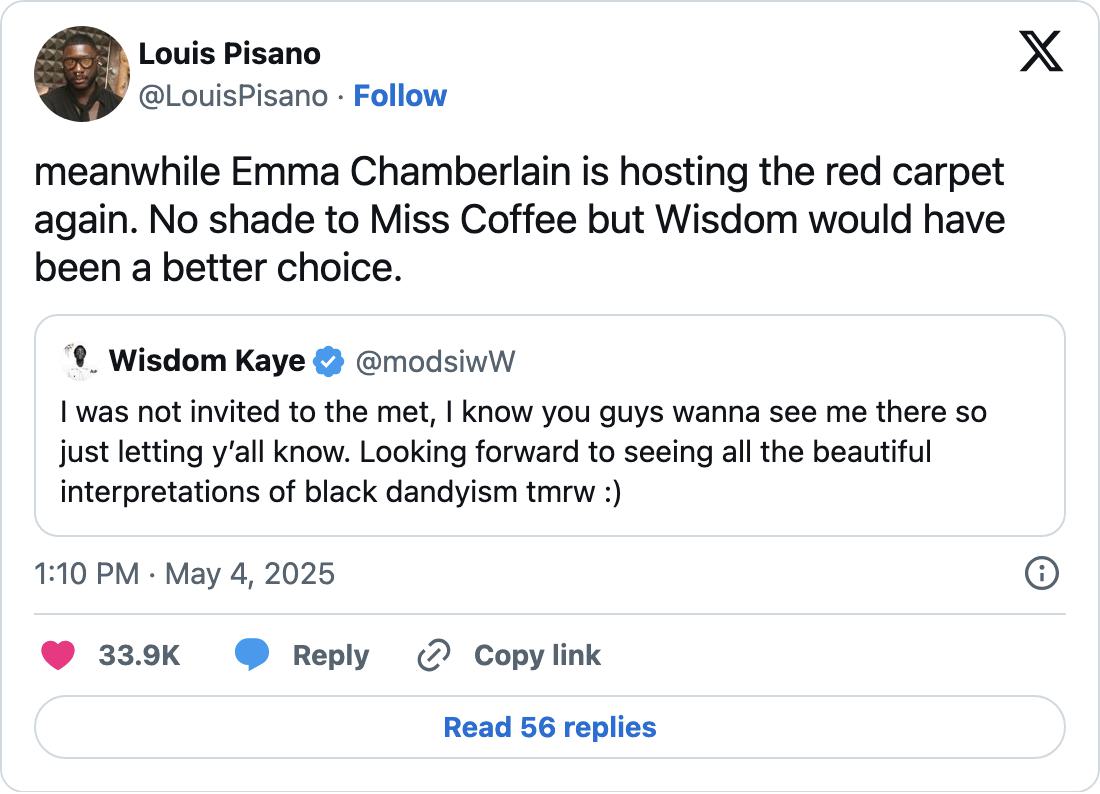This screenshot has height=794, width=1100.
Task: Open the 1:10 PM May 4, 2025 timestamp
Action: coord(184,574)
